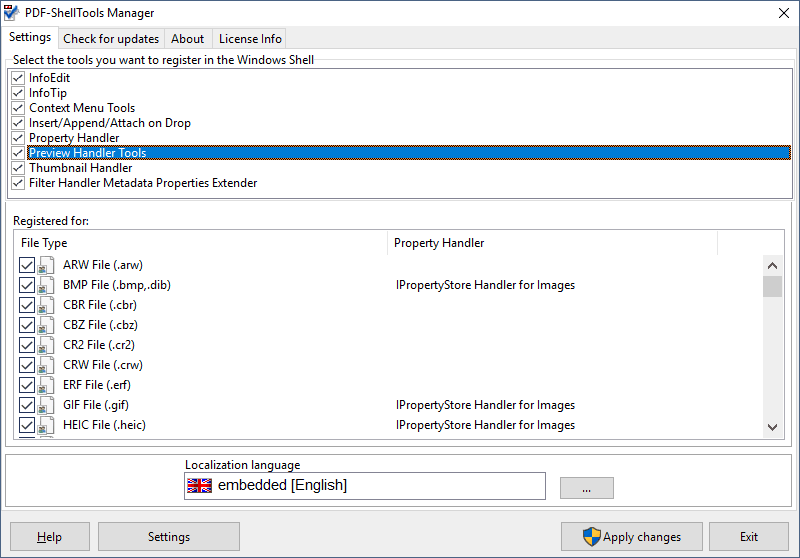Open the License Info tab

pyautogui.click(x=250, y=39)
